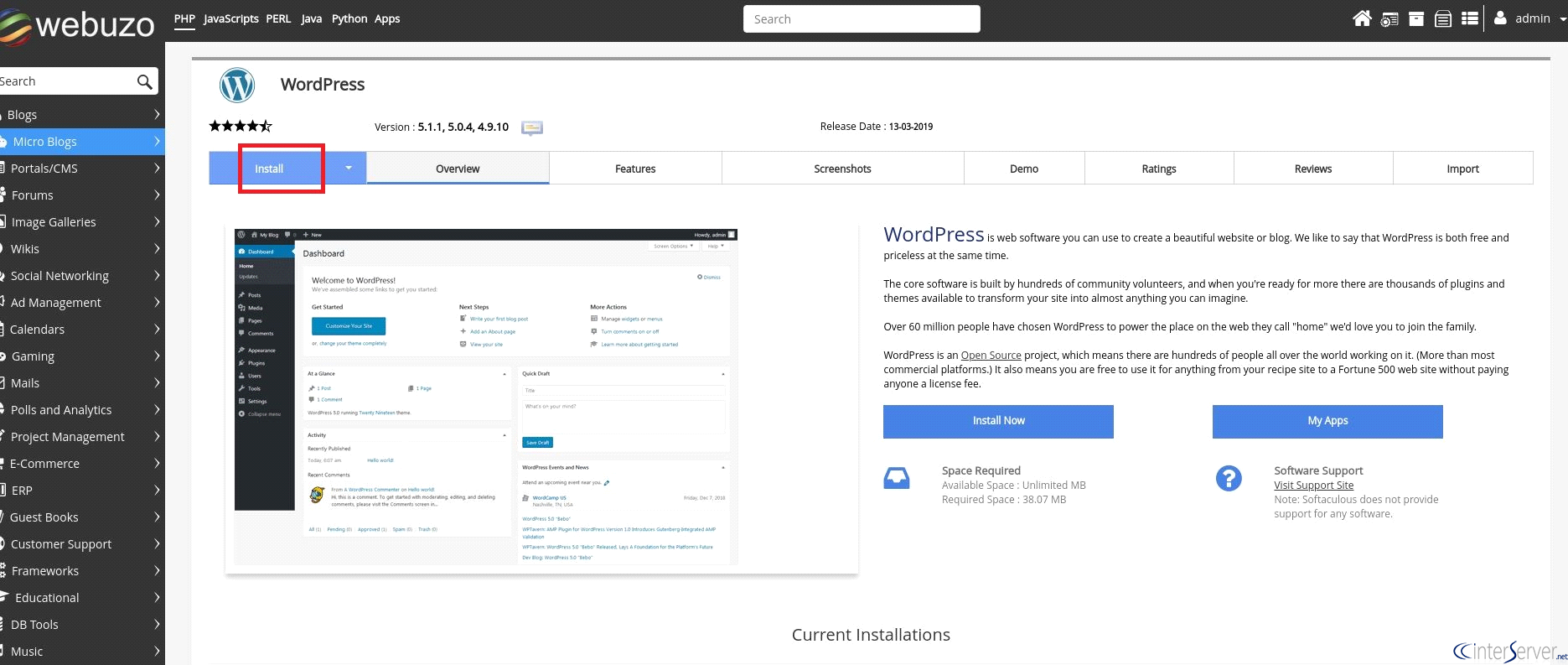Click the Install tab
1568x665 pixels.
269,168
